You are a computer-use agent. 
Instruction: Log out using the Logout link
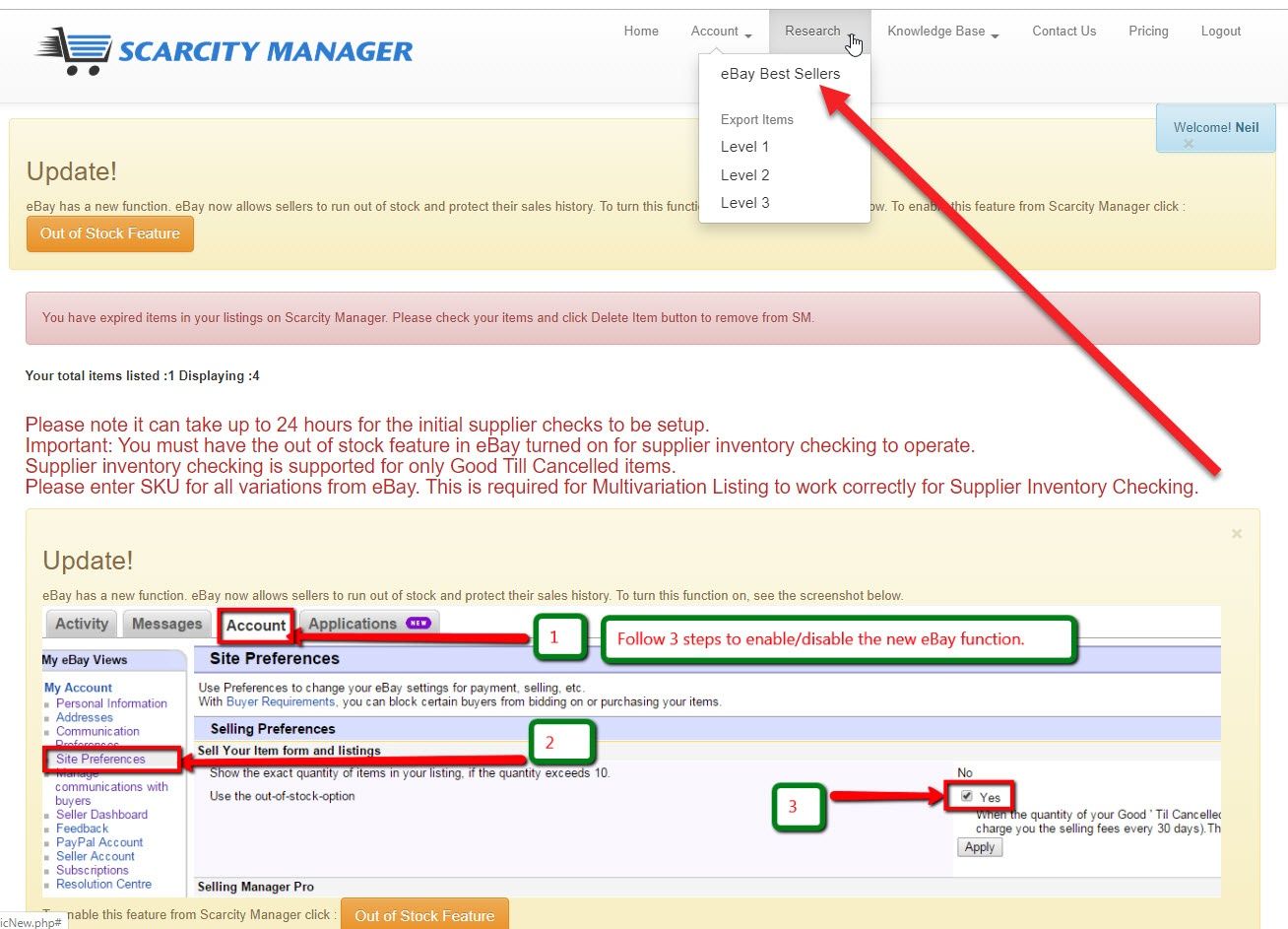tap(1220, 32)
